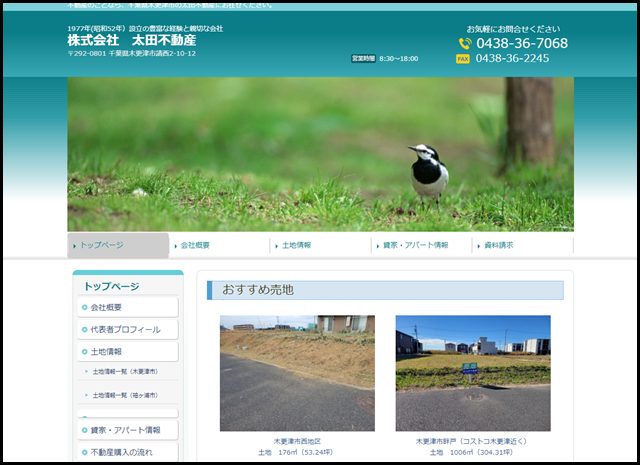
Task: Click the 株式会社 太田不動産 company title
Action: tap(133, 40)
